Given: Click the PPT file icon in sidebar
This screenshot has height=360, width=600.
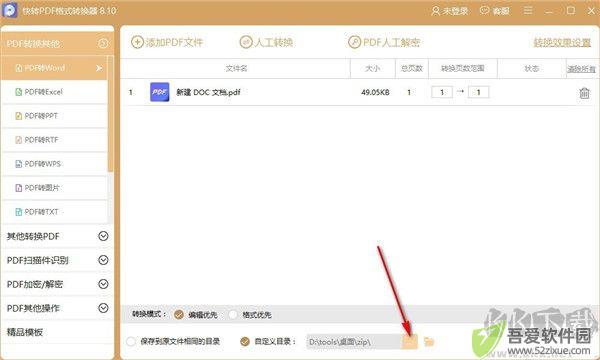Looking at the screenshot, I should pyautogui.click(x=18, y=116).
